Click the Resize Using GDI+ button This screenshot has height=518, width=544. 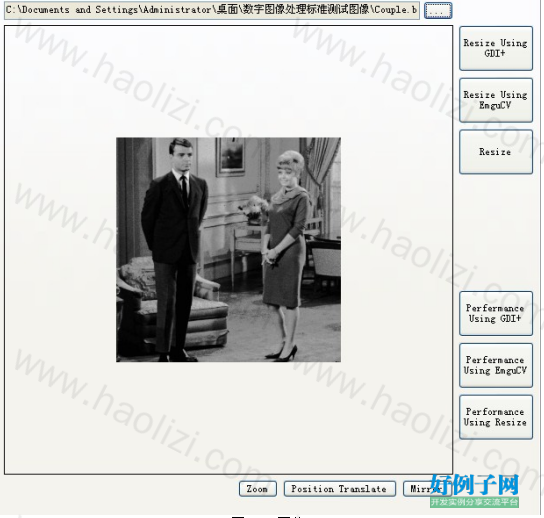(x=496, y=48)
